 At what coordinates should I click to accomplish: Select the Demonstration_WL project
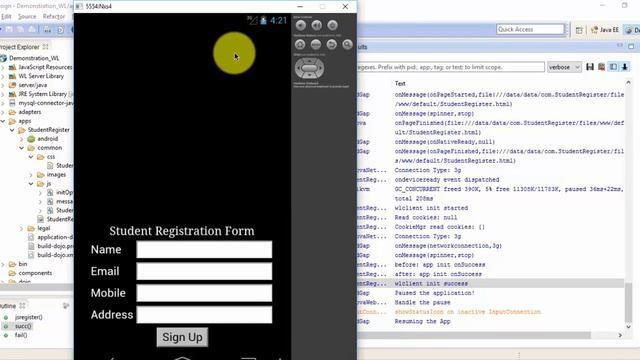click(34, 58)
